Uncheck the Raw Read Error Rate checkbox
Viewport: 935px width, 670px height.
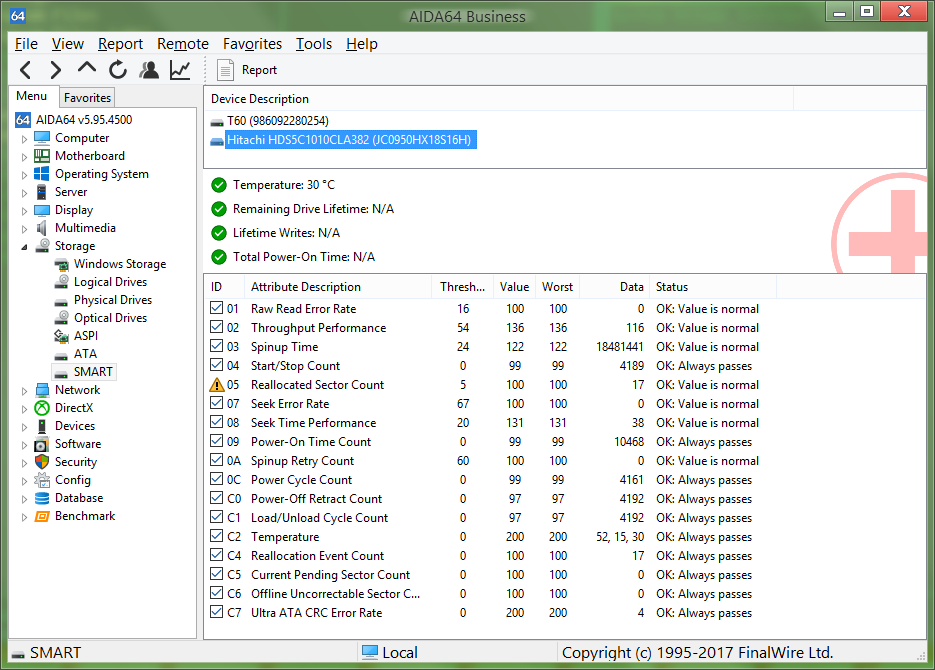(217, 309)
